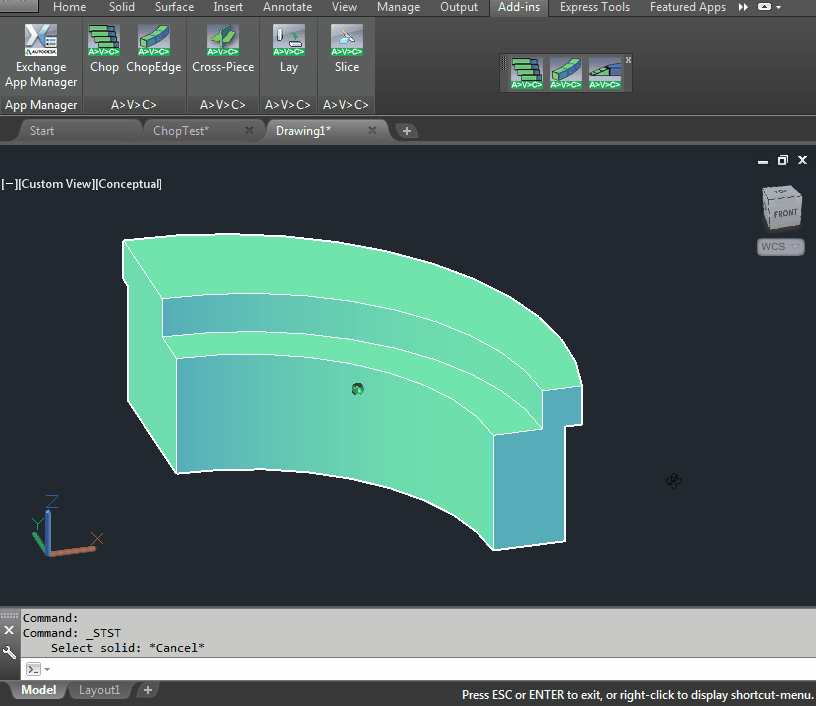The height and width of the screenshot is (706, 816).
Task: Start the Slice tool
Action: coord(347,50)
